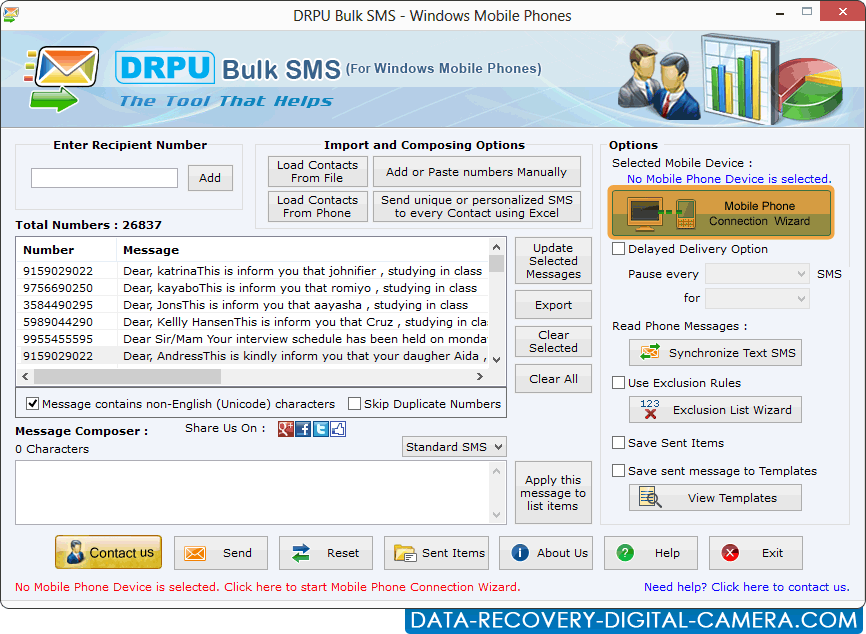This screenshot has width=866, height=634.
Task: Click the horizontal scrollbar thumb of contact list
Action: pyautogui.click(x=128, y=376)
